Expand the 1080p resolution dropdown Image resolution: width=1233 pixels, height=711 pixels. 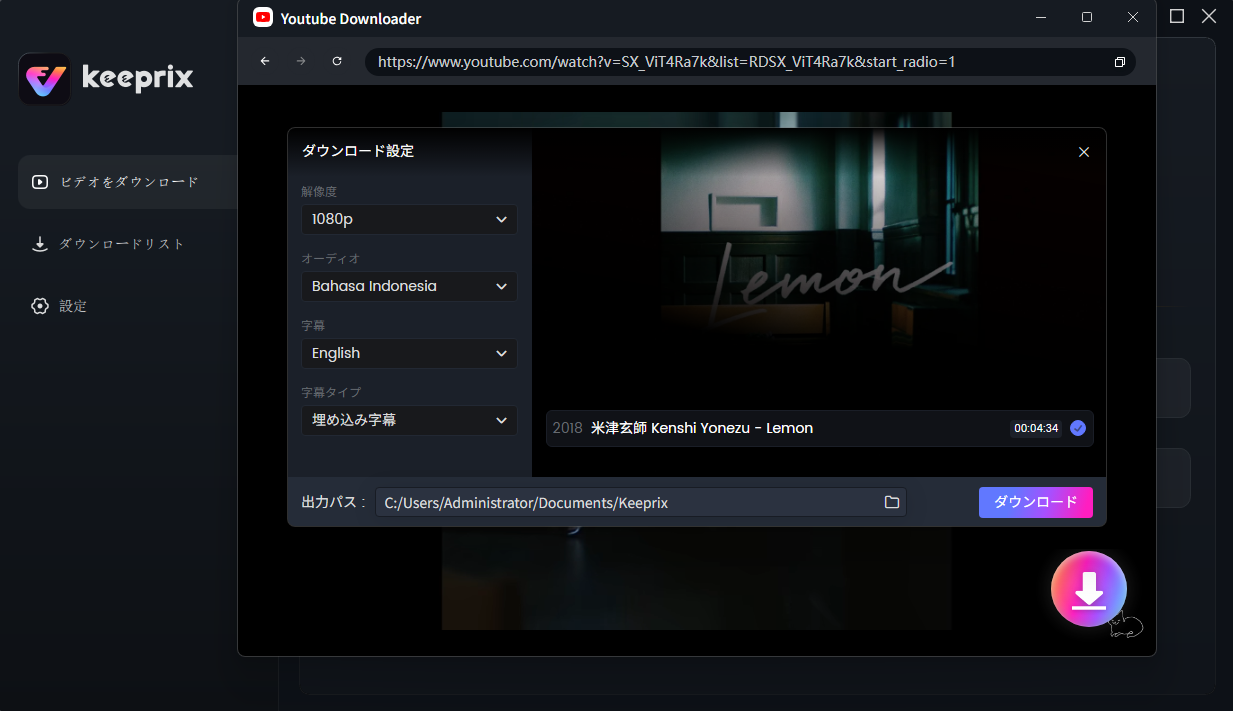[x=409, y=220]
